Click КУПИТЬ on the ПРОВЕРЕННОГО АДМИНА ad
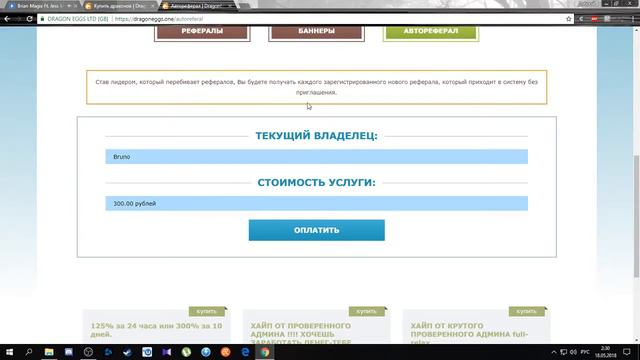 coord(367,311)
